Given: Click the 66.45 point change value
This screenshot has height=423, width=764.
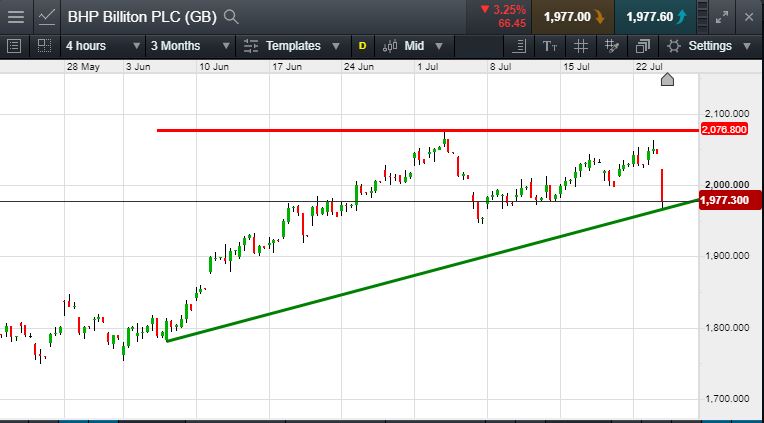Looking at the screenshot, I should 512,23.
